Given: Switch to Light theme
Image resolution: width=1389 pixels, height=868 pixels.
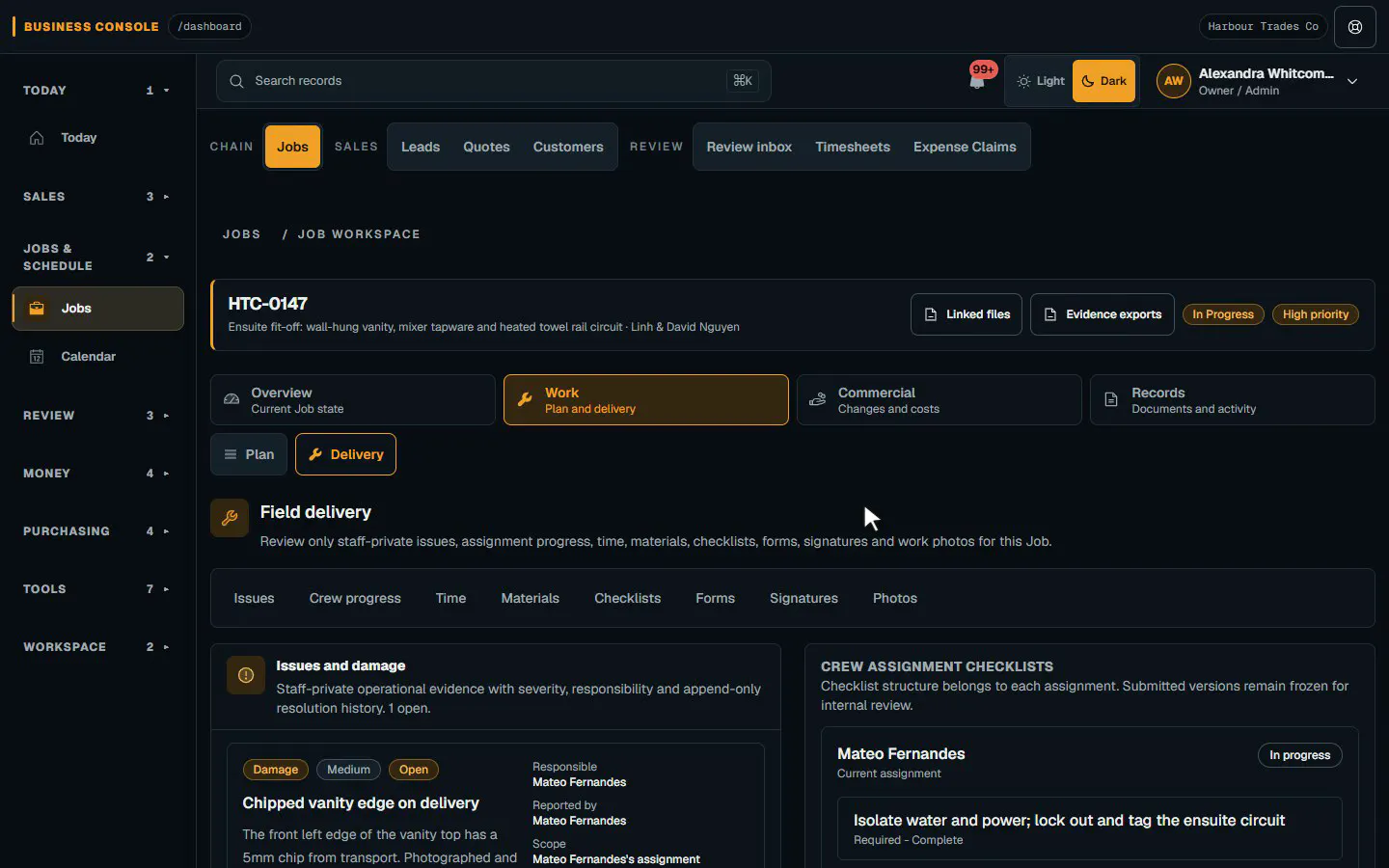Looking at the screenshot, I should (1041, 81).
